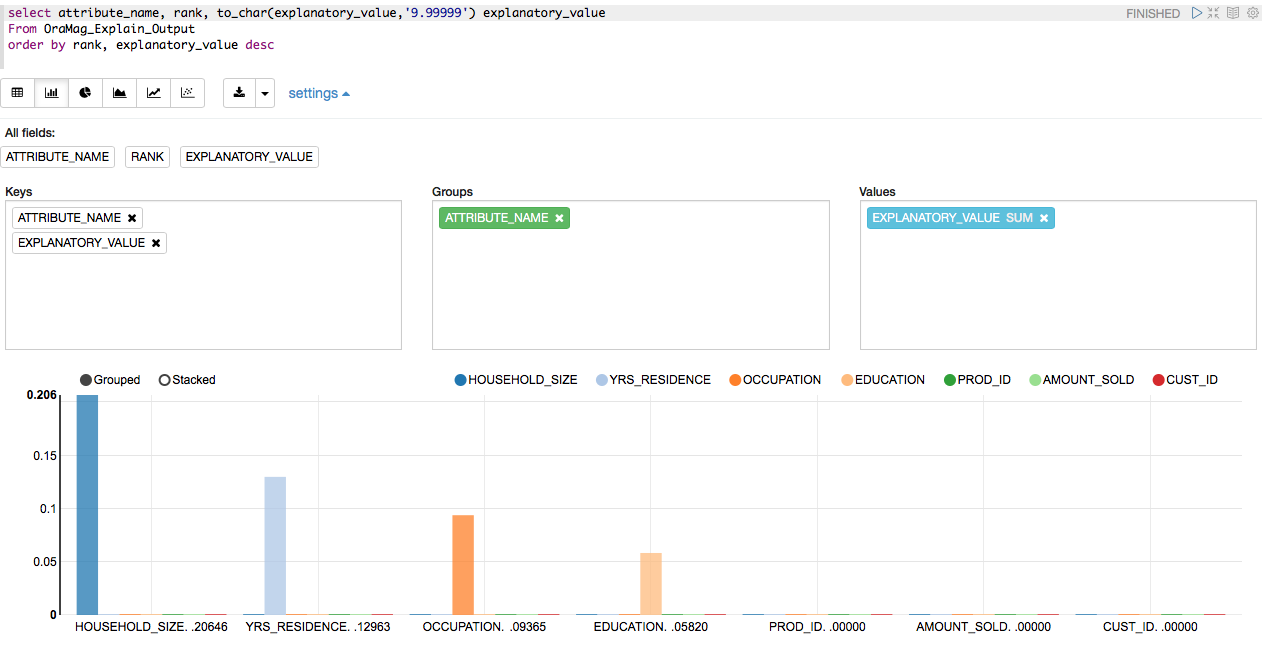This screenshot has width=1266, height=651.
Task: Remove ATTRIBUTE_NAME from Groups
Action: coord(559,218)
